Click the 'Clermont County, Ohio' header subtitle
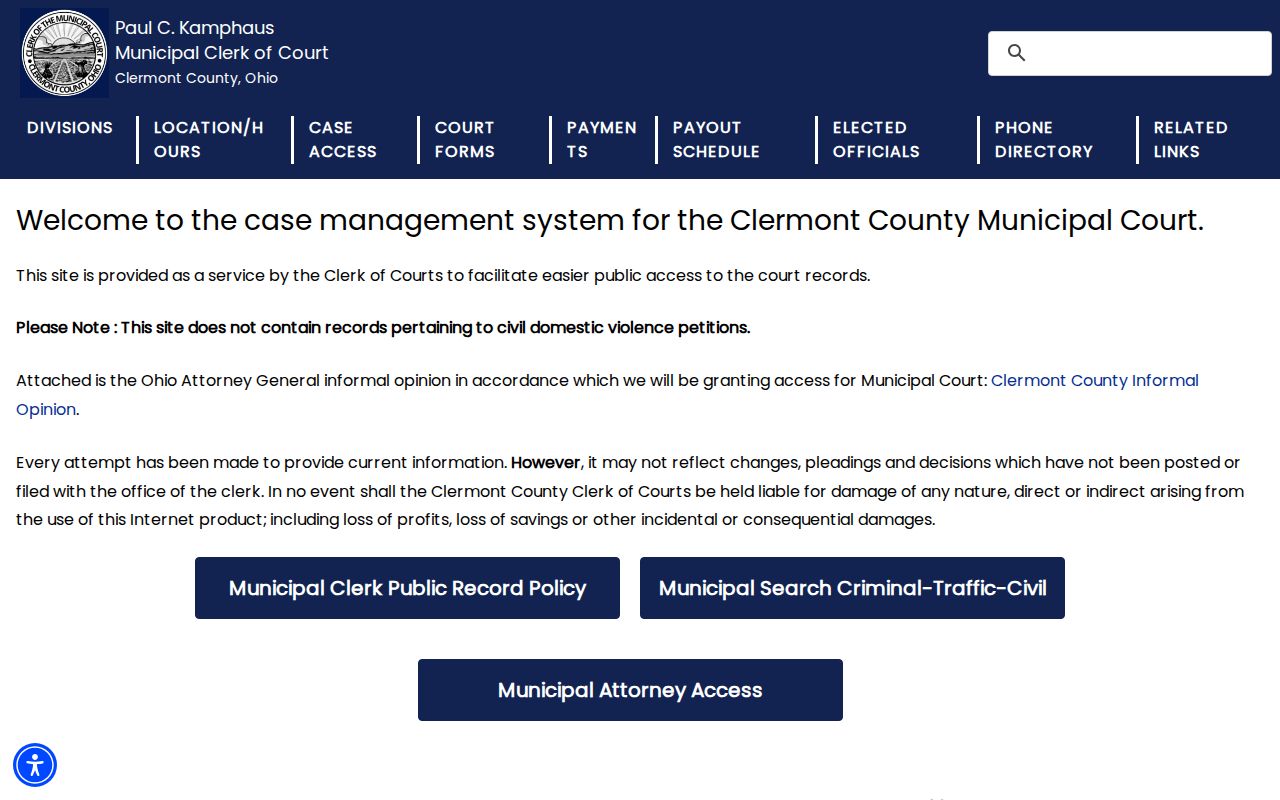 coord(196,78)
